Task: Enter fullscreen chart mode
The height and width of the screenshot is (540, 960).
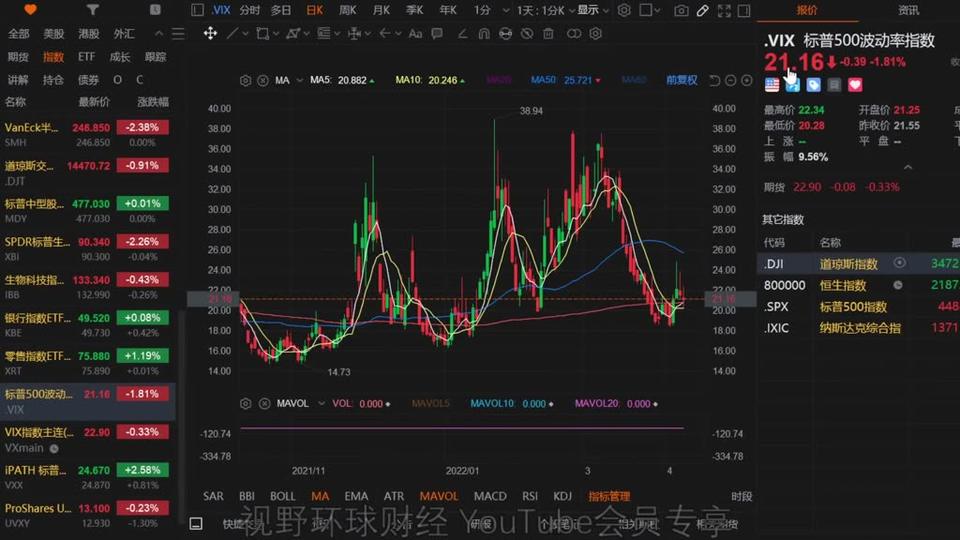Action: [724, 10]
